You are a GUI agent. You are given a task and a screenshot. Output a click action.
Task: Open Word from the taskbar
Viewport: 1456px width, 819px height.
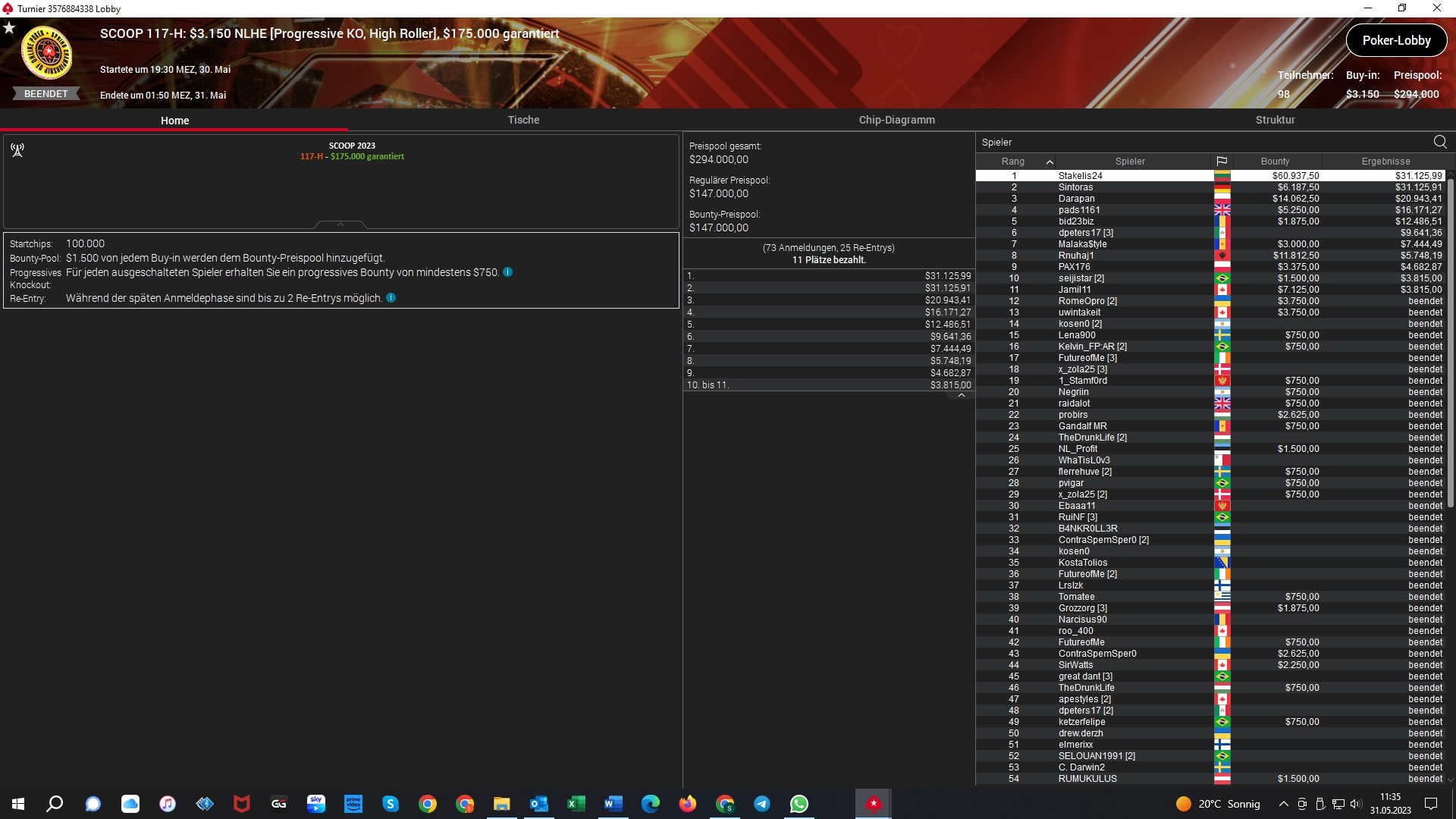tap(613, 804)
